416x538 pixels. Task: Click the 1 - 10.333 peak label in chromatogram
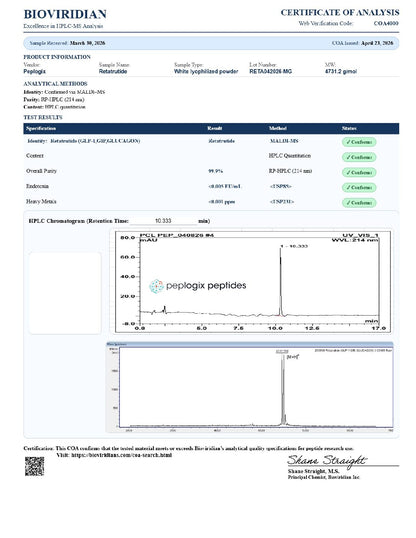(294, 246)
